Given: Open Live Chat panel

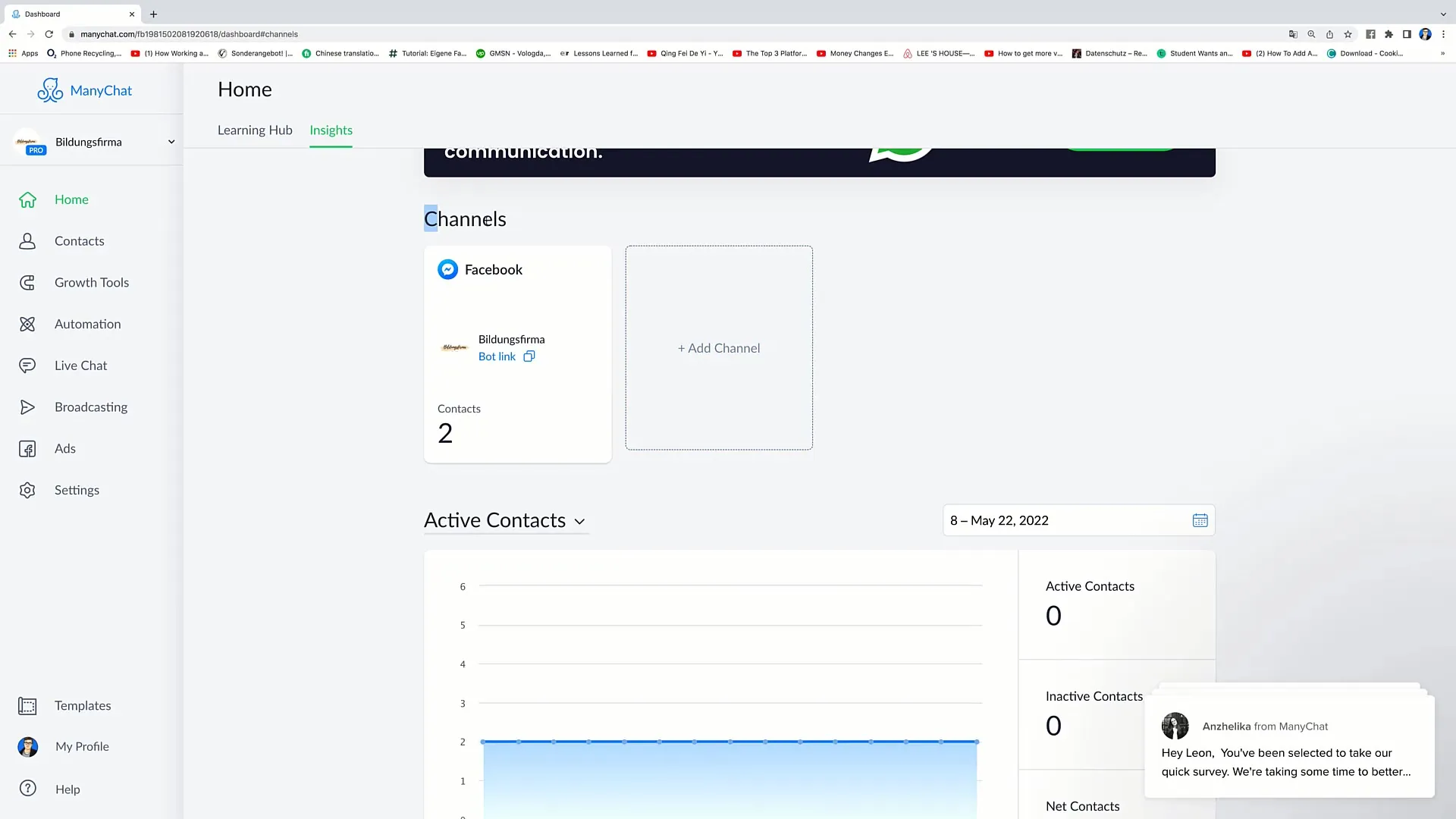Looking at the screenshot, I should [x=80, y=365].
